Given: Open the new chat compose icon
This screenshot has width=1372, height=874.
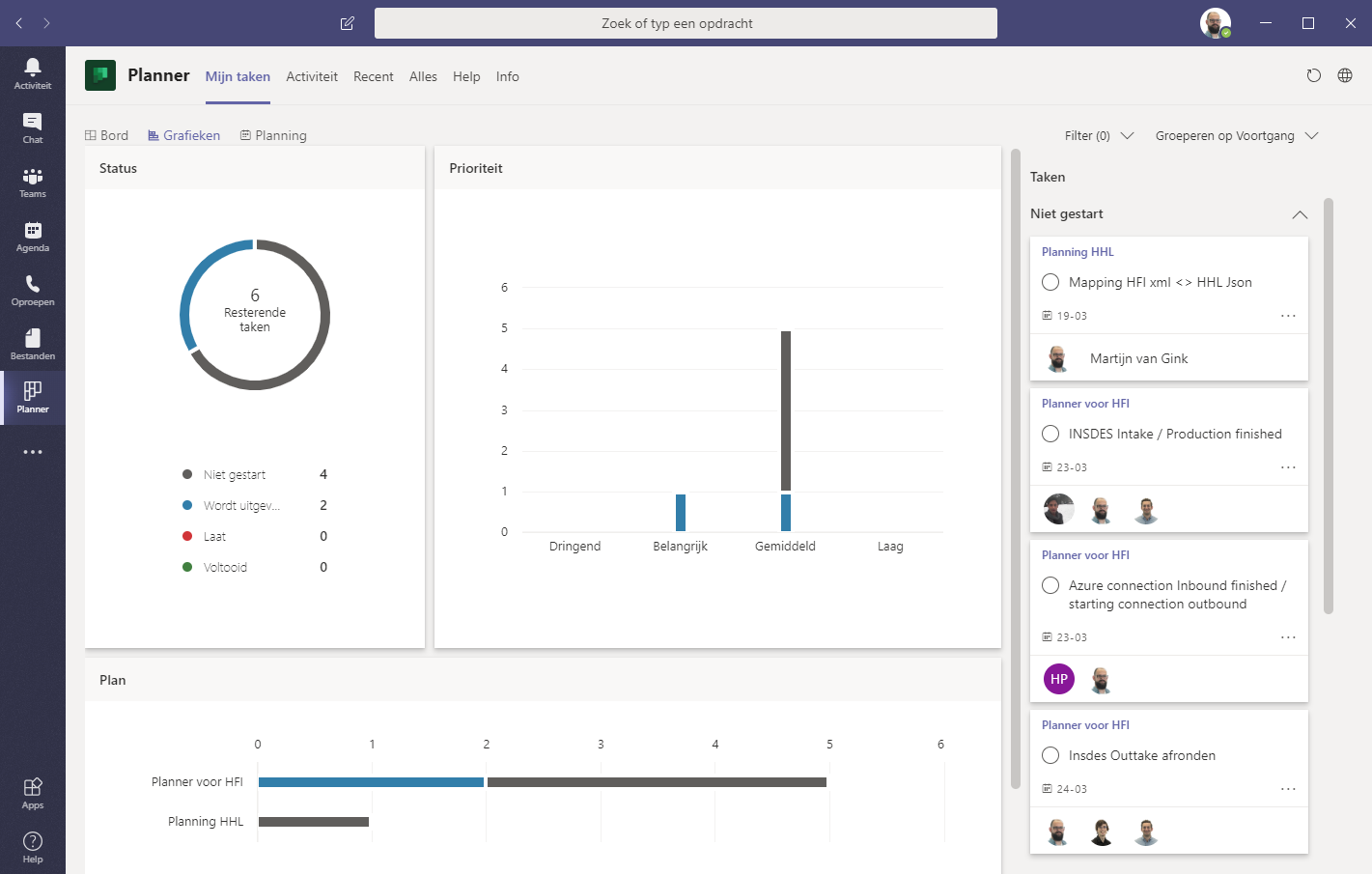Looking at the screenshot, I should point(347,23).
